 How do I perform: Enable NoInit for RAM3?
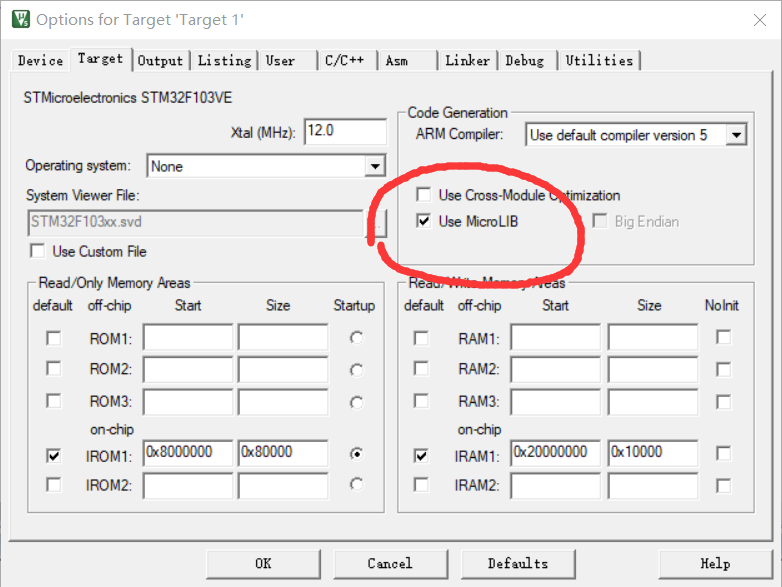click(724, 402)
